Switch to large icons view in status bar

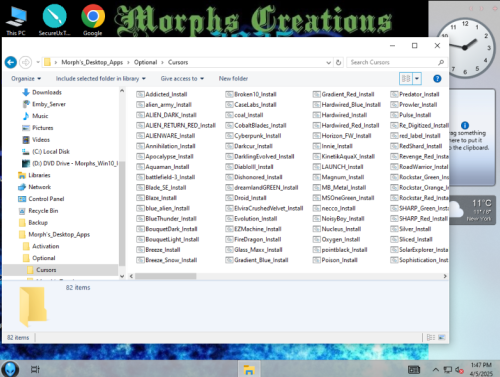pyautogui.click(x=442, y=337)
